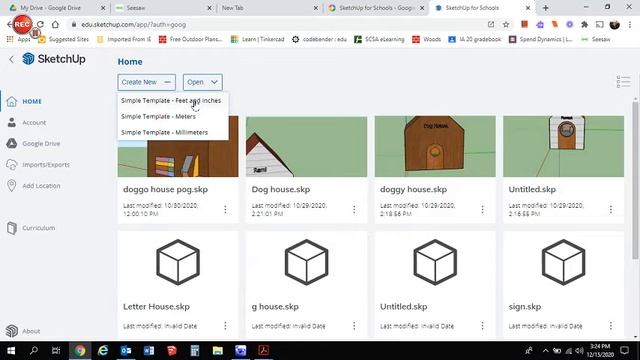Open the sign.skp cube thumbnail
Viewport: 640px width, 360px height.
[563, 262]
